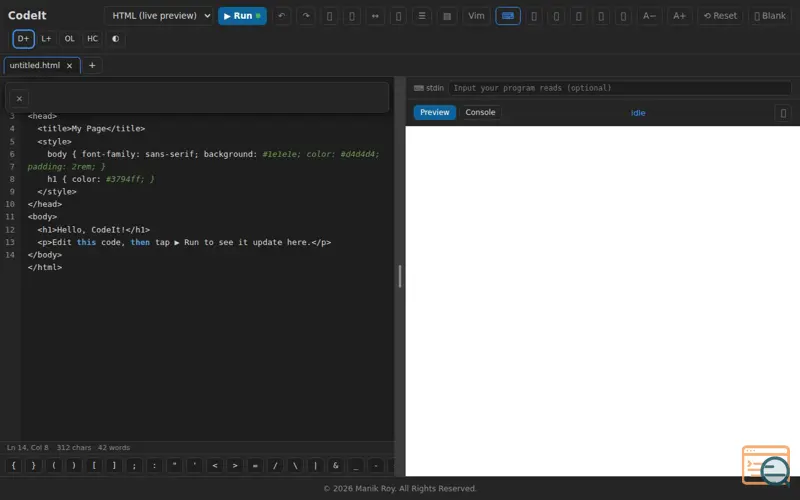800x500 pixels.
Task: Switch to the Console tab
Action: pos(480,112)
